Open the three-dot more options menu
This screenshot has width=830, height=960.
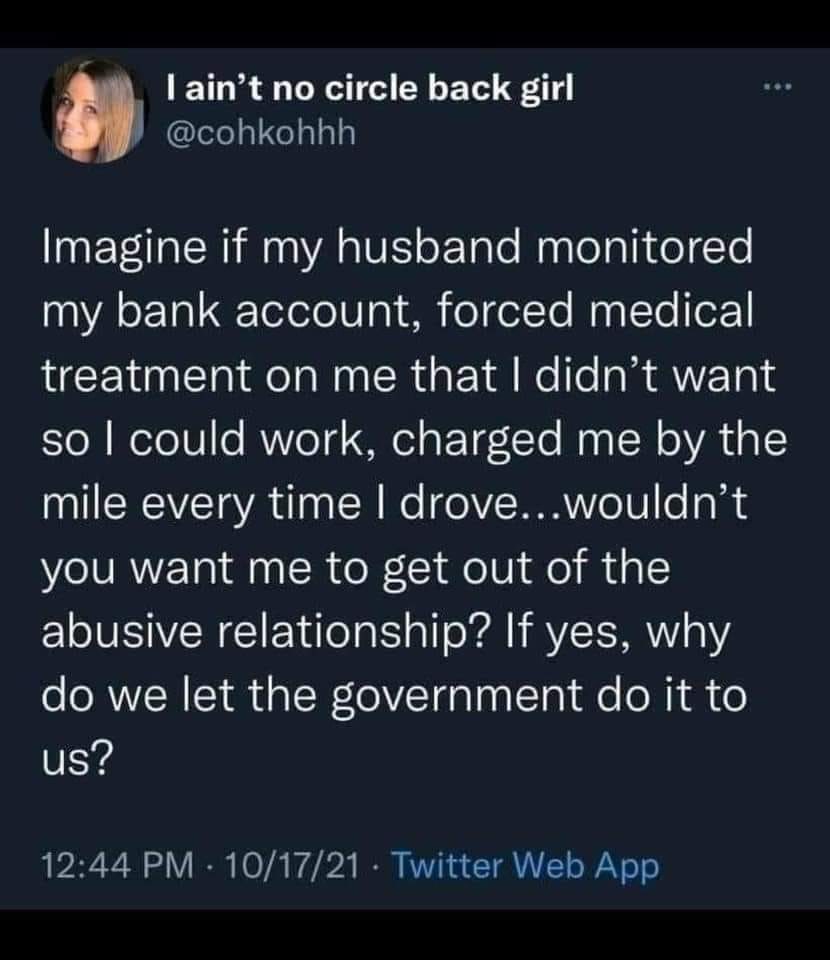click(x=777, y=88)
